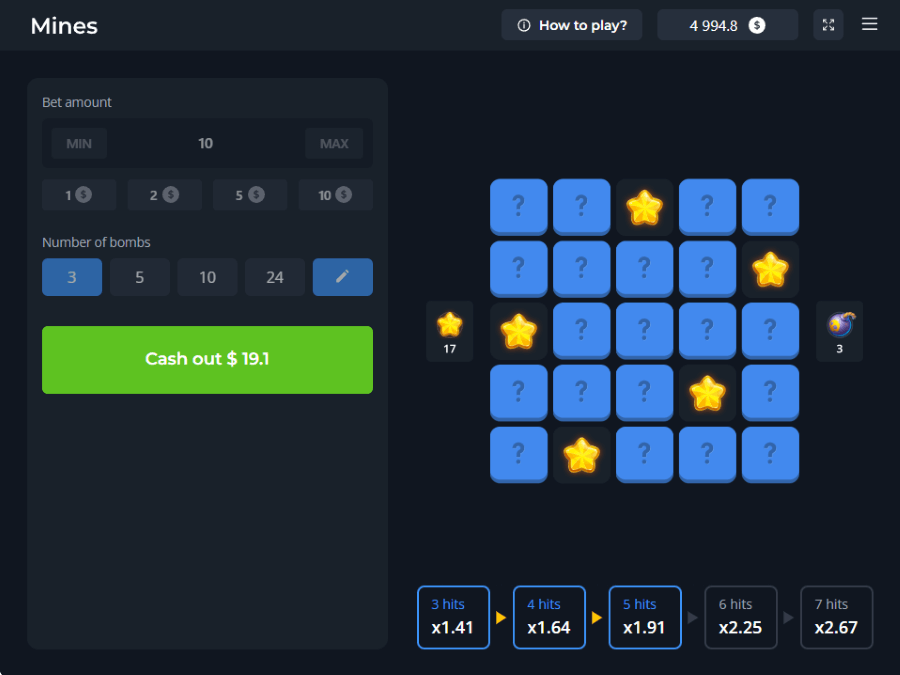Select 3 bombs option
Viewport: 900px width, 675px height.
(x=72, y=277)
